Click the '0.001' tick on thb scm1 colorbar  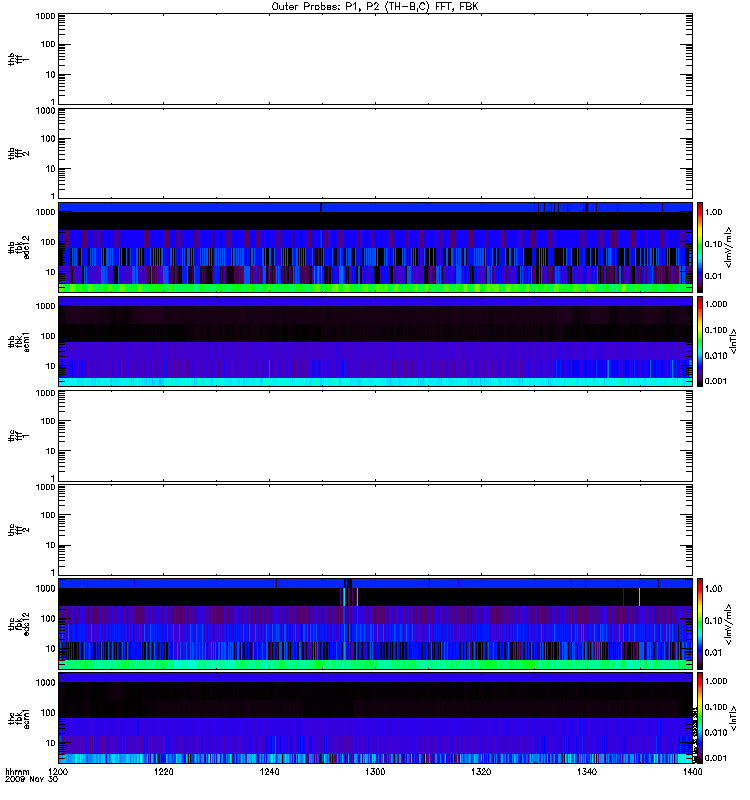[x=716, y=381]
